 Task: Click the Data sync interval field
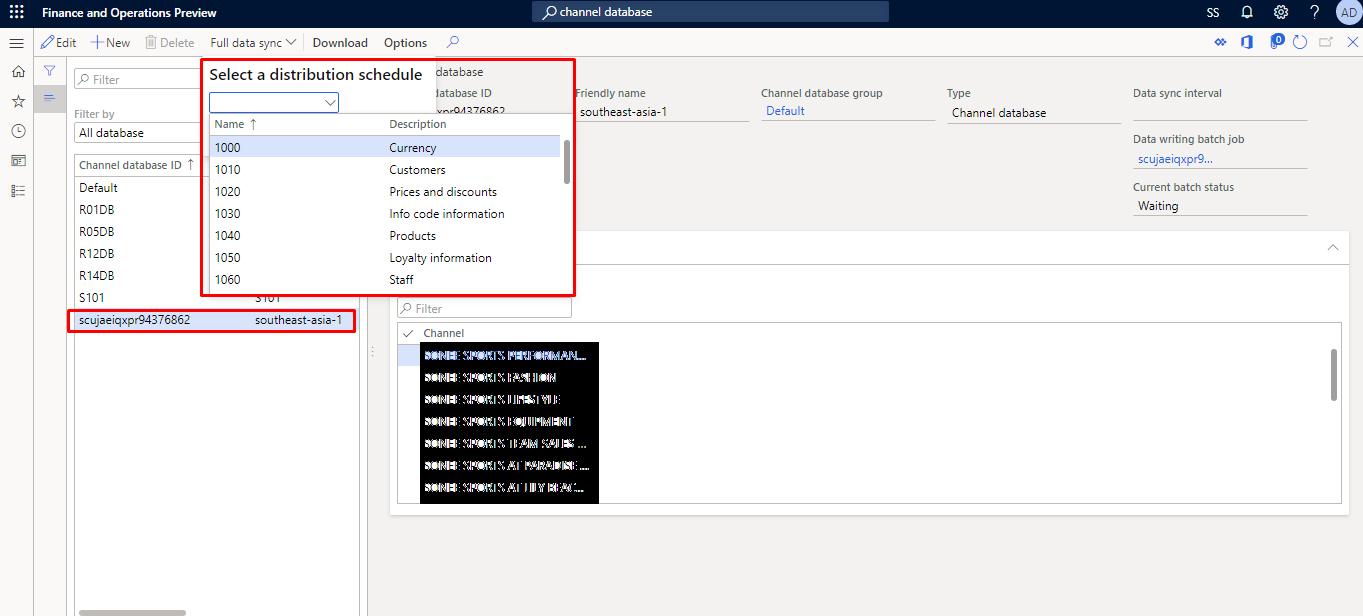1220,111
